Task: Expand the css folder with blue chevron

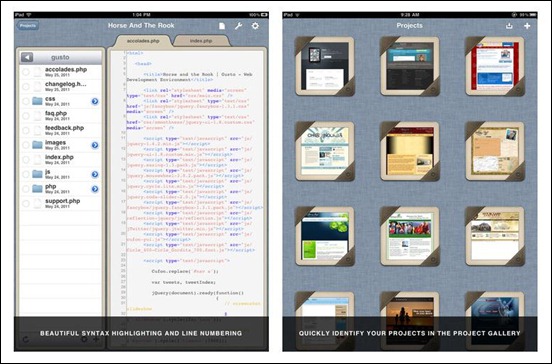Action: pos(95,101)
